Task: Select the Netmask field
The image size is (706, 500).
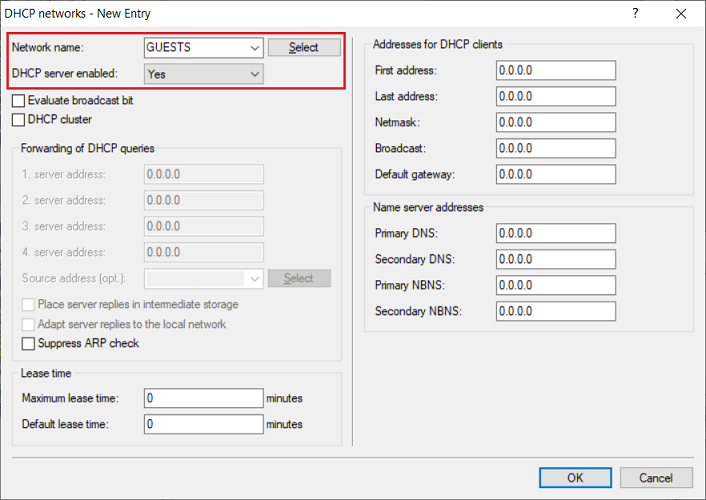Action: tap(555, 122)
